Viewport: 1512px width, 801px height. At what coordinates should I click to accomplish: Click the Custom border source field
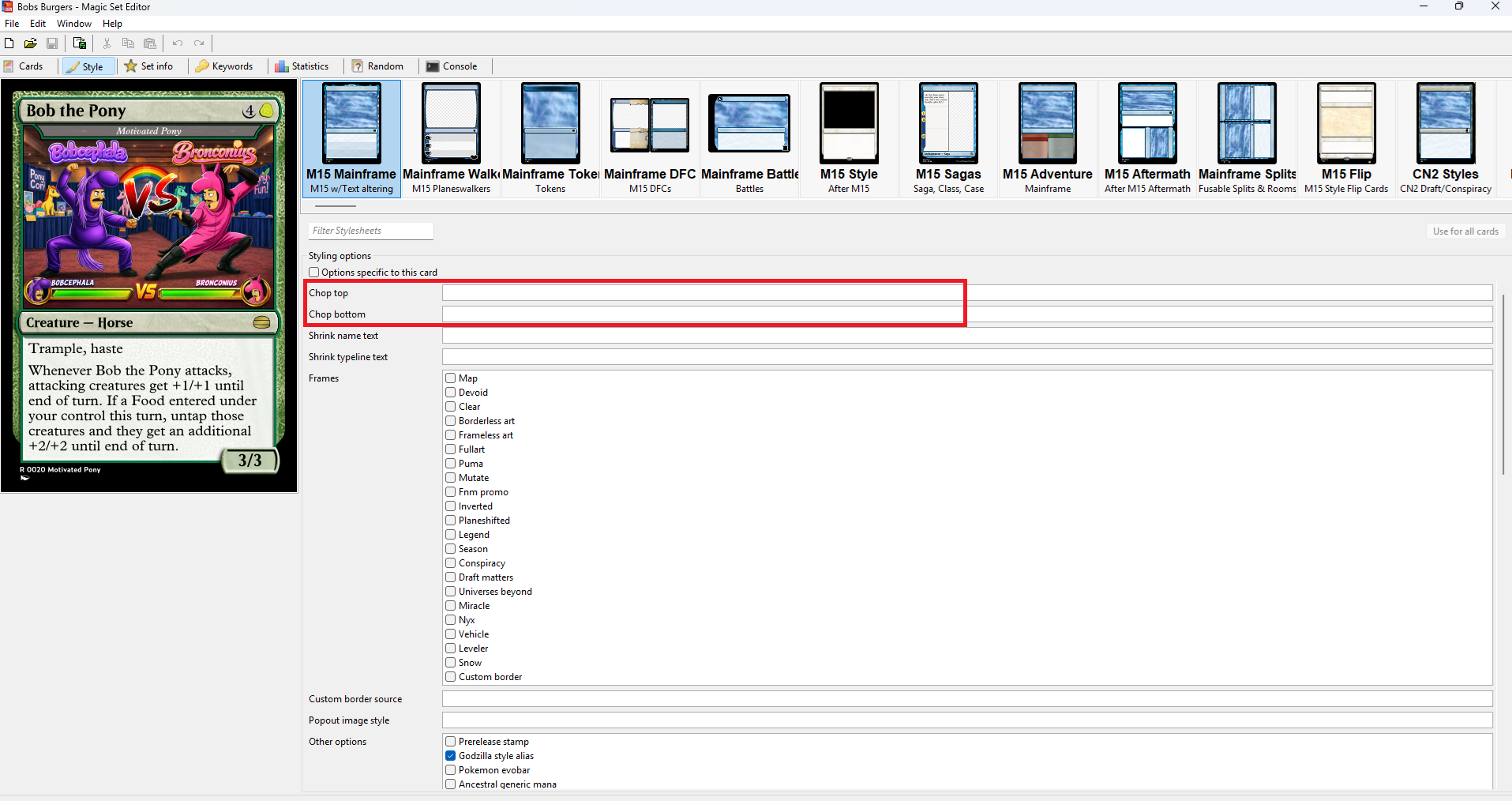click(967, 699)
